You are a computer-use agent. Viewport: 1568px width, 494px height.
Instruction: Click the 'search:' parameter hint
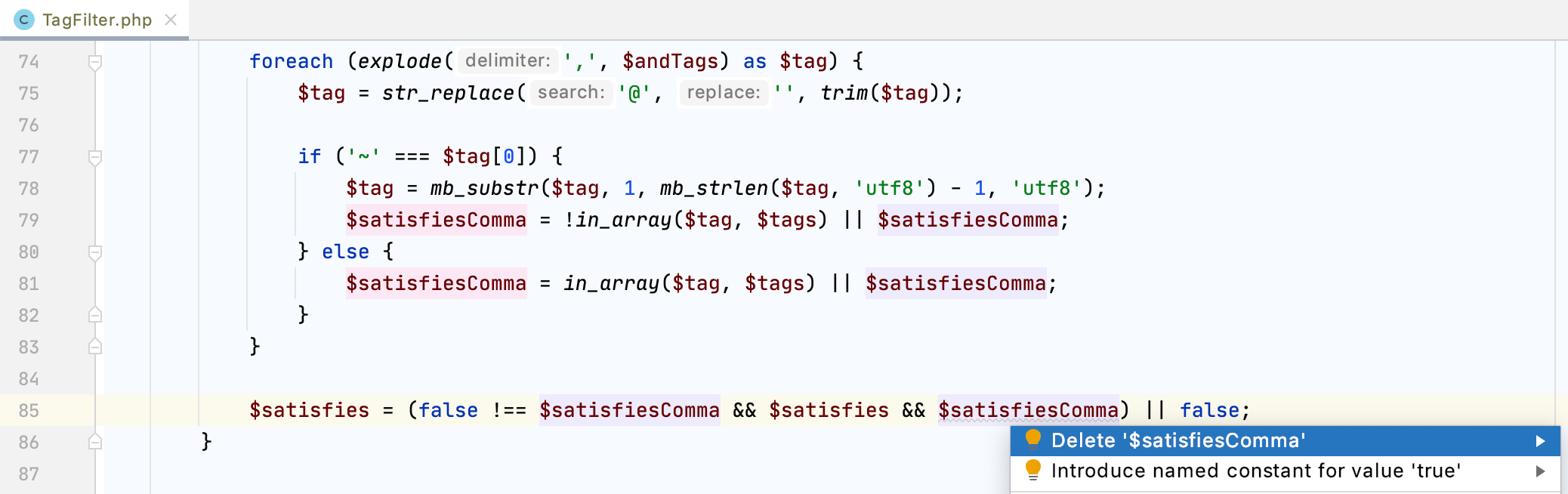[x=571, y=92]
